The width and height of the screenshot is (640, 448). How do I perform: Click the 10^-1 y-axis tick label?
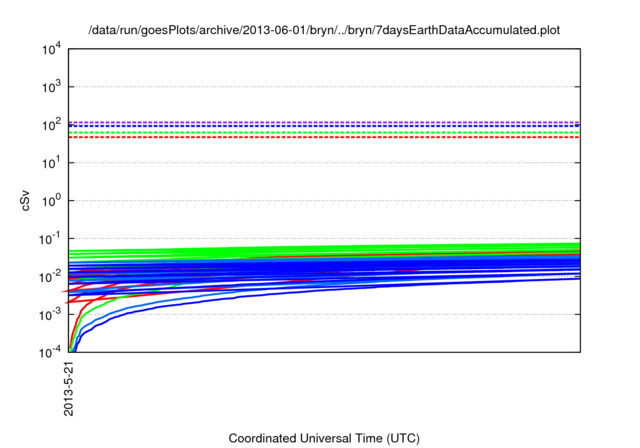tap(50, 239)
